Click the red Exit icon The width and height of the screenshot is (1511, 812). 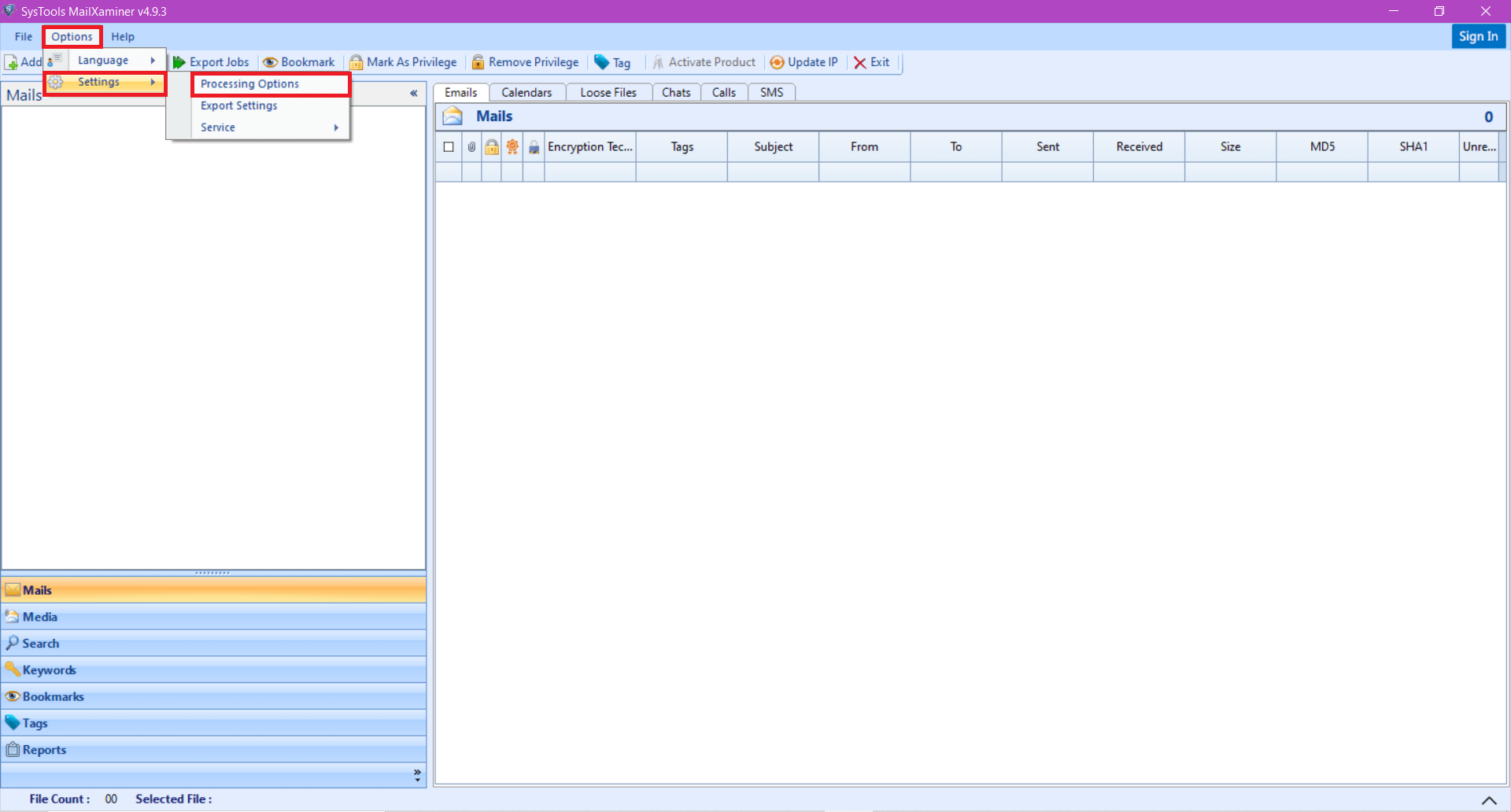[x=860, y=62]
